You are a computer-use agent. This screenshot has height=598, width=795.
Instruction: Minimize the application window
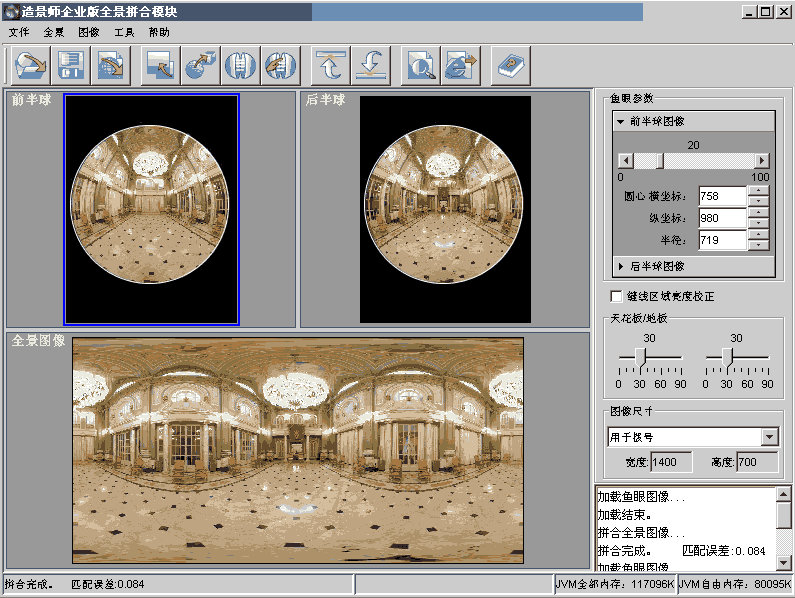(x=750, y=11)
